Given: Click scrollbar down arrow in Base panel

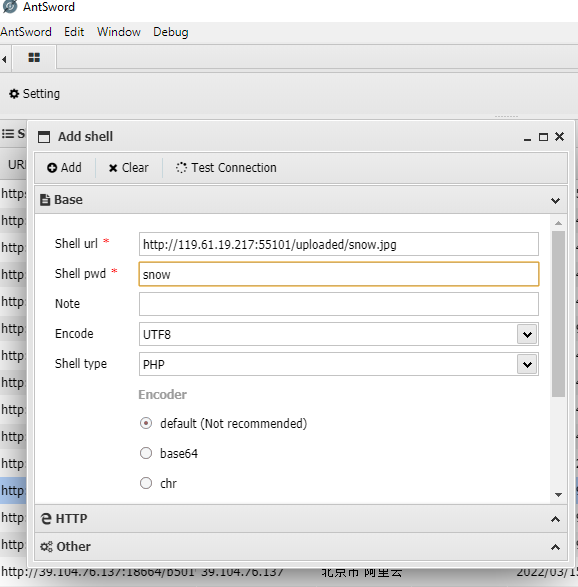Looking at the screenshot, I should [558, 495].
